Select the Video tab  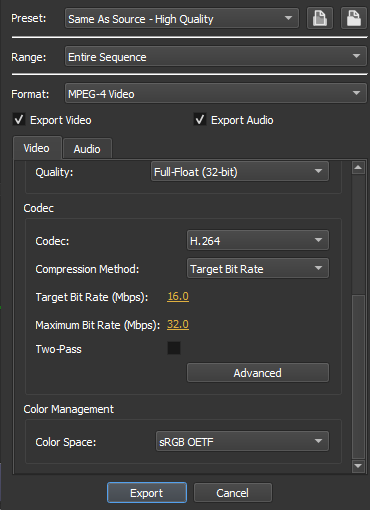click(37, 148)
